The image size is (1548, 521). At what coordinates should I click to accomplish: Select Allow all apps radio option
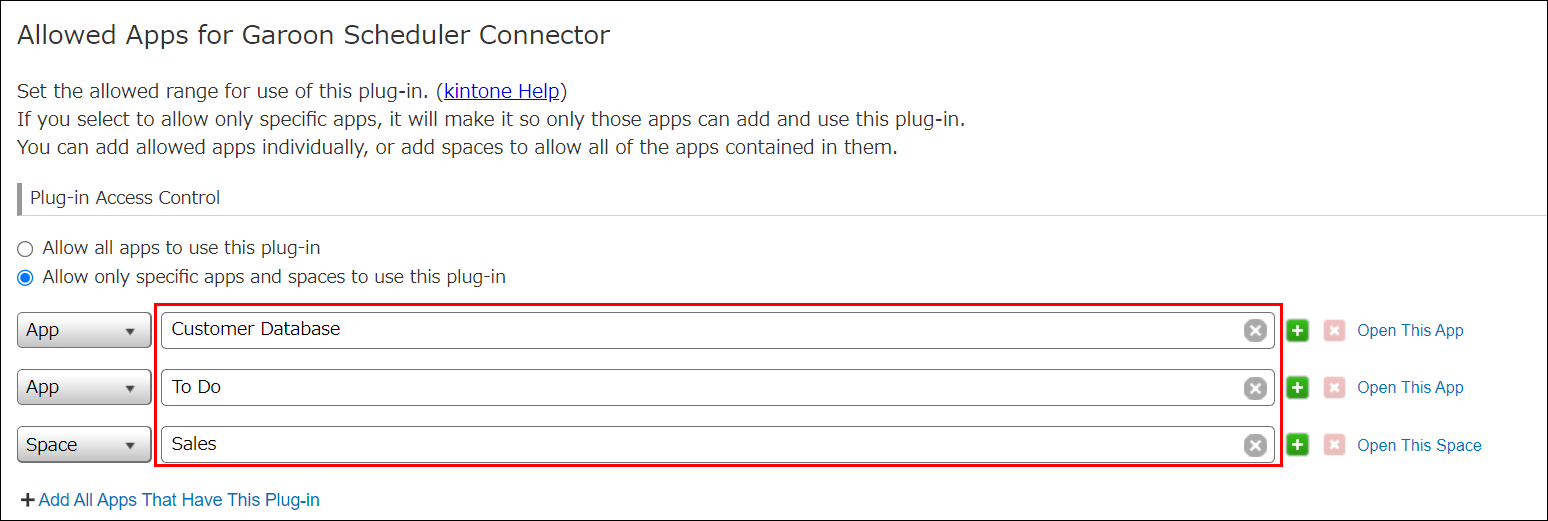[x=25, y=249]
